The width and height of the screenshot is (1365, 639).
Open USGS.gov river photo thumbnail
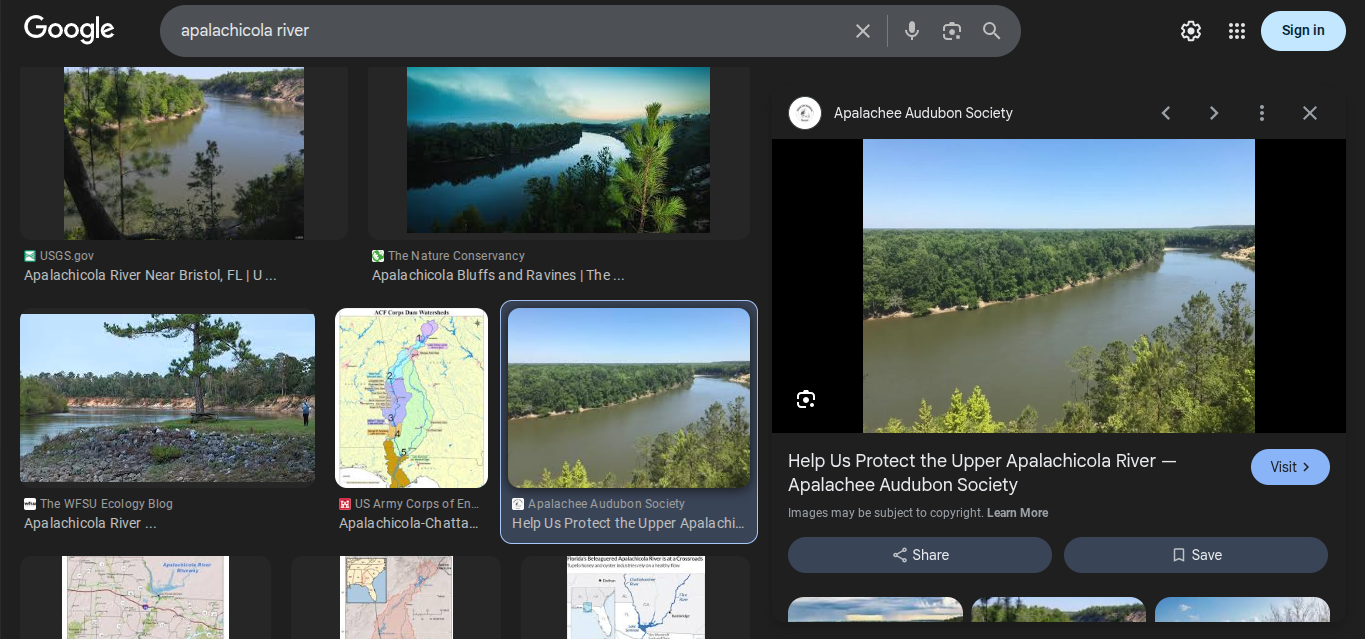(x=184, y=153)
